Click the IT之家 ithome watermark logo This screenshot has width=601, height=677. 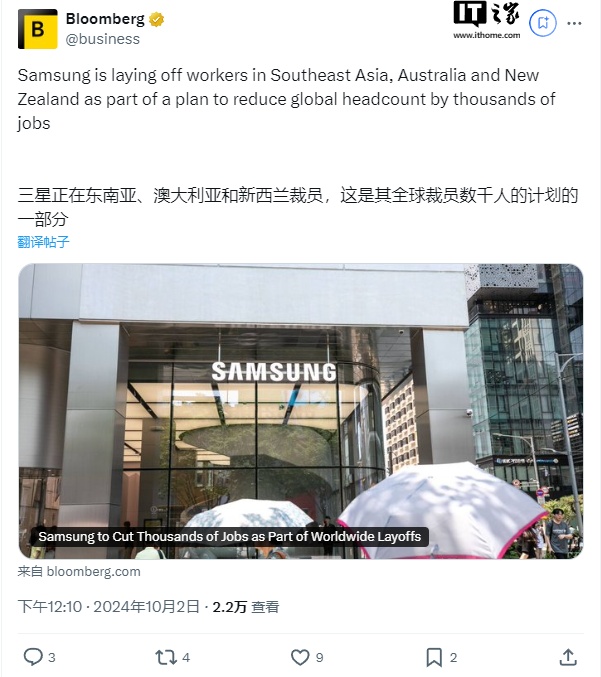click(x=487, y=20)
